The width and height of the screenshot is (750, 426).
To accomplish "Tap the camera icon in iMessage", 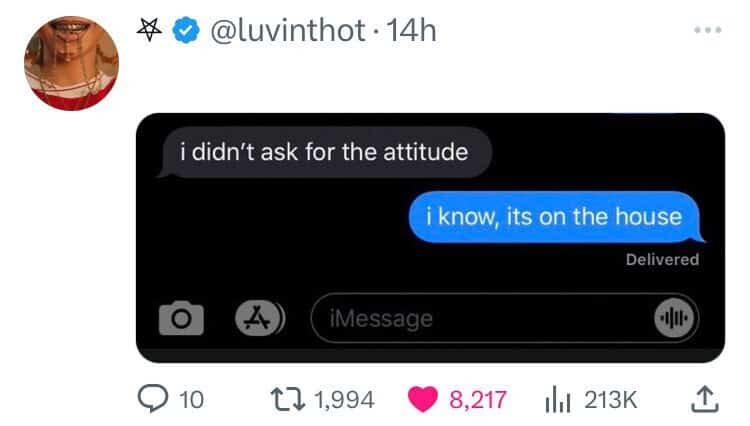I will 181,318.
